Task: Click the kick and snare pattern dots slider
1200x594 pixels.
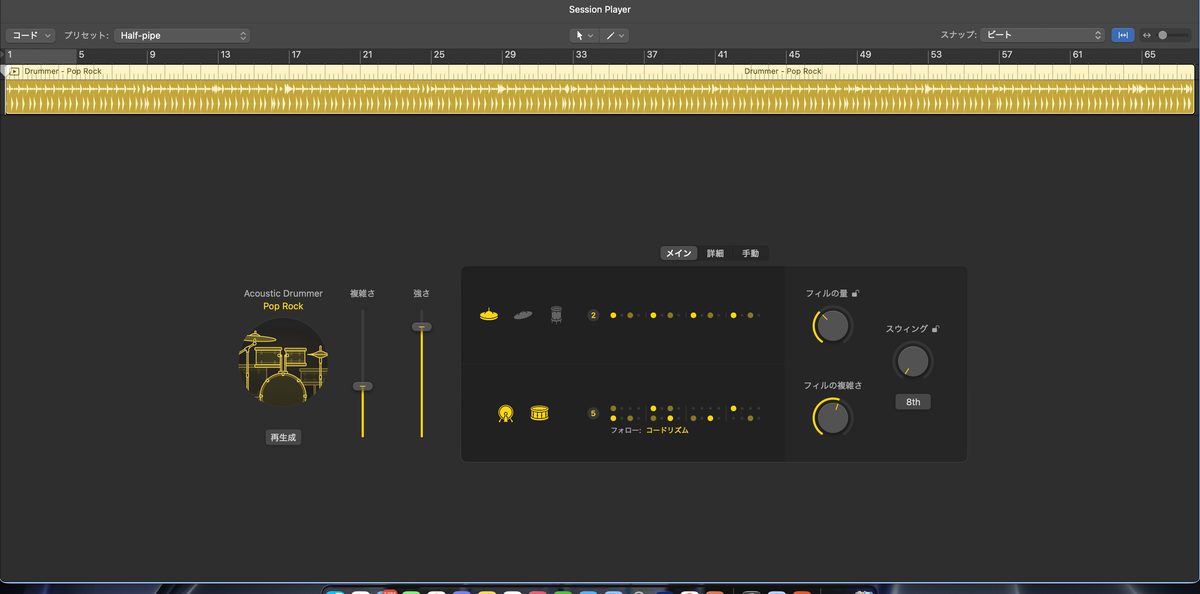Action: click(x=686, y=413)
